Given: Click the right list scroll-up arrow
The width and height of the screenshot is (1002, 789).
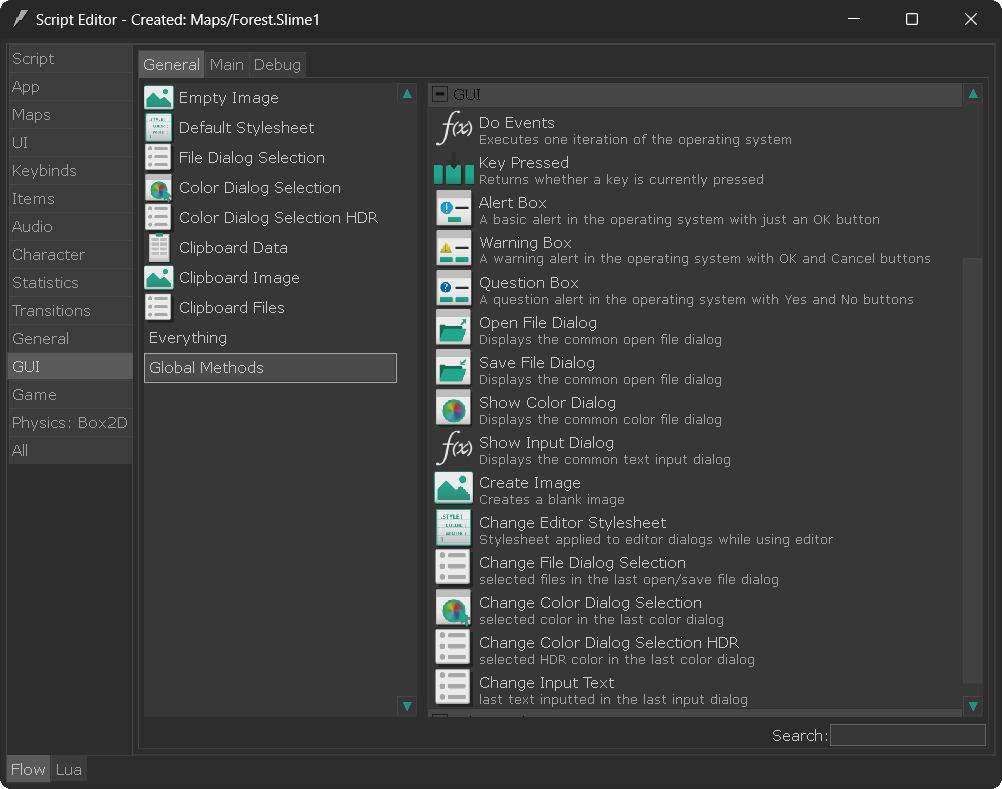Looking at the screenshot, I should 973,95.
